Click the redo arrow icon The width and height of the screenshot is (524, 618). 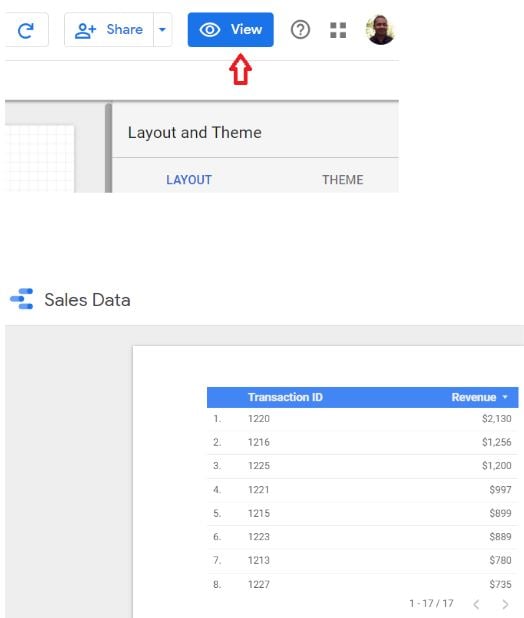tap(26, 30)
